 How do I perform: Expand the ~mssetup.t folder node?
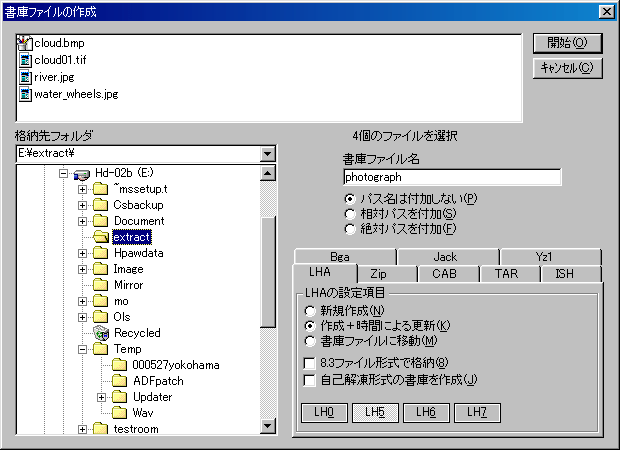[x=82, y=189]
